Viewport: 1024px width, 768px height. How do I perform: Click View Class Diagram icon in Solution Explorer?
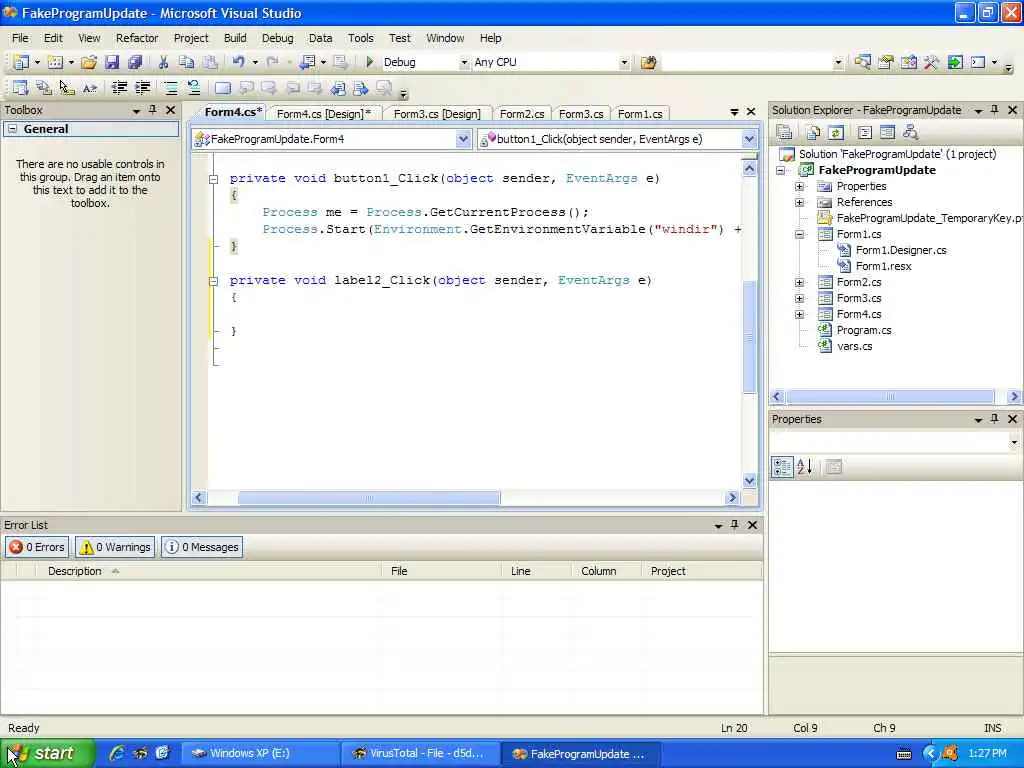910,133
